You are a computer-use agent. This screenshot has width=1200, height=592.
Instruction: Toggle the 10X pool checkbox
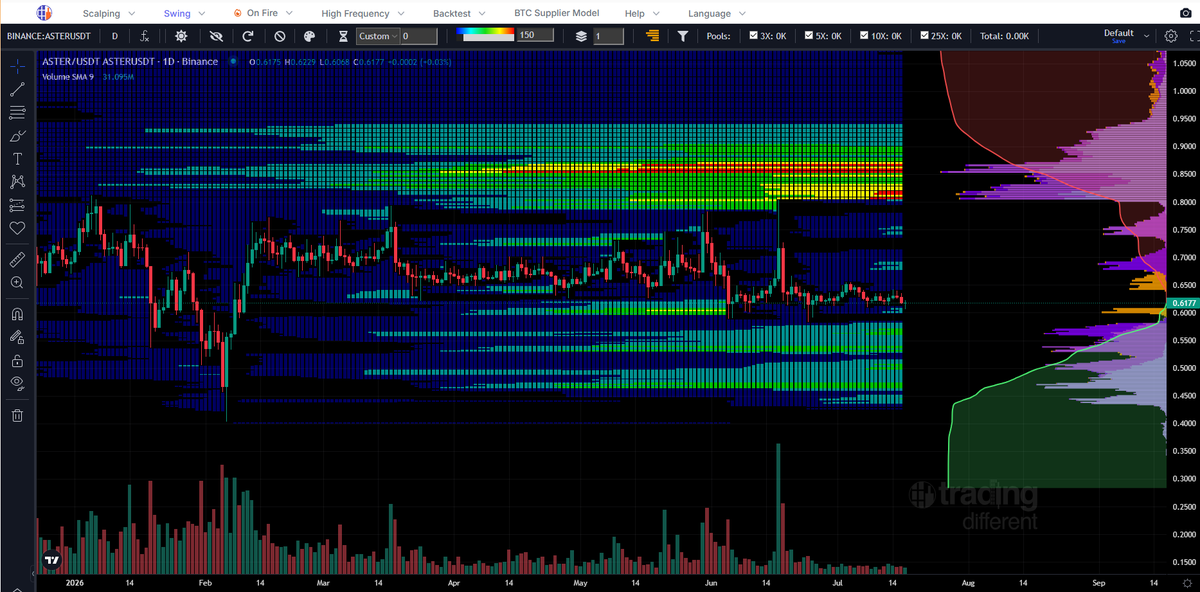pos(865,36)
